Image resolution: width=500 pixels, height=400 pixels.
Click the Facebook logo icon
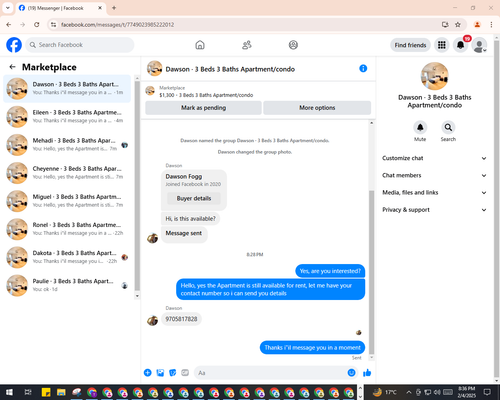(14, 45)
